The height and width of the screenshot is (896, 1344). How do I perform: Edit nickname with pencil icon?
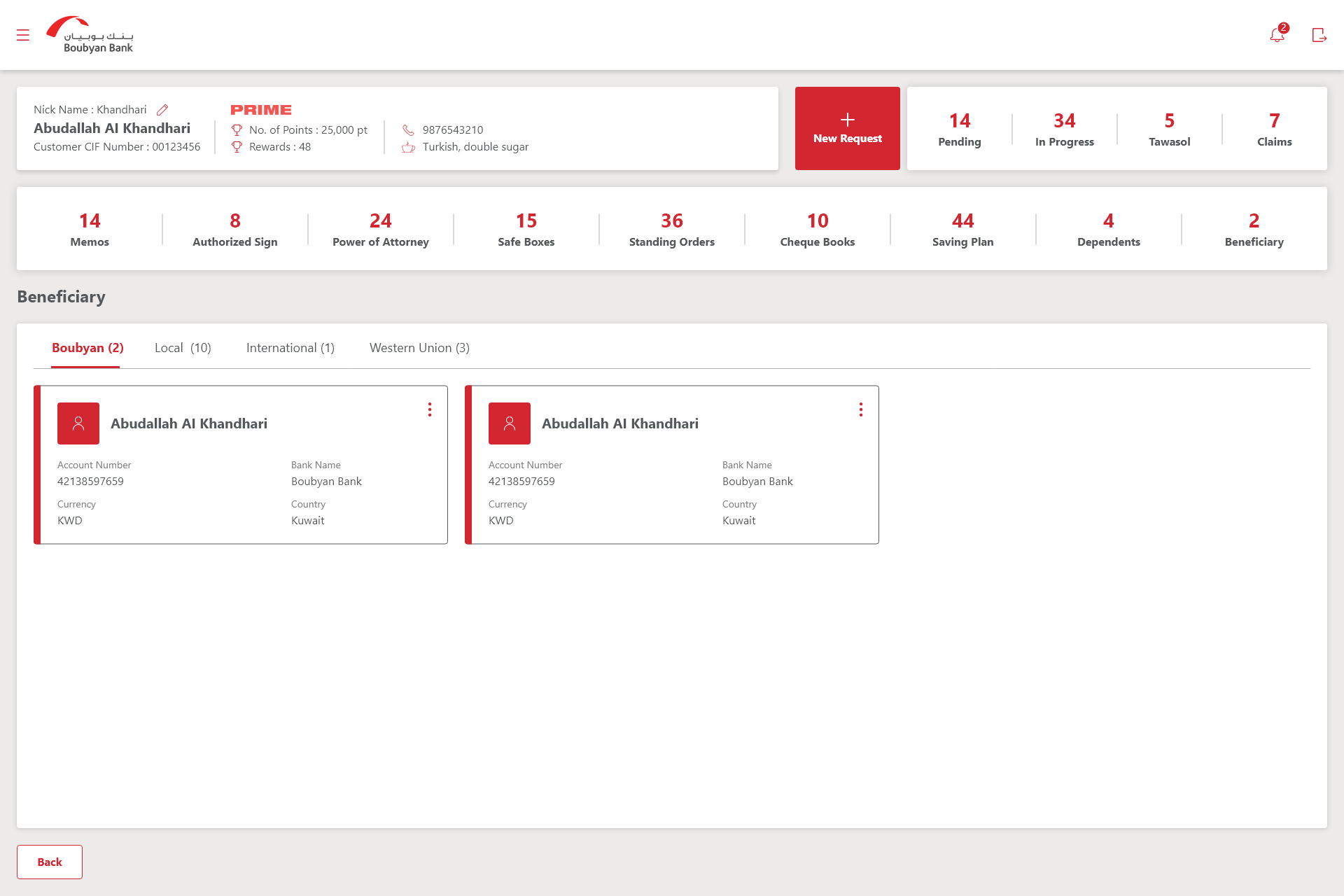(x=162, y=110)
